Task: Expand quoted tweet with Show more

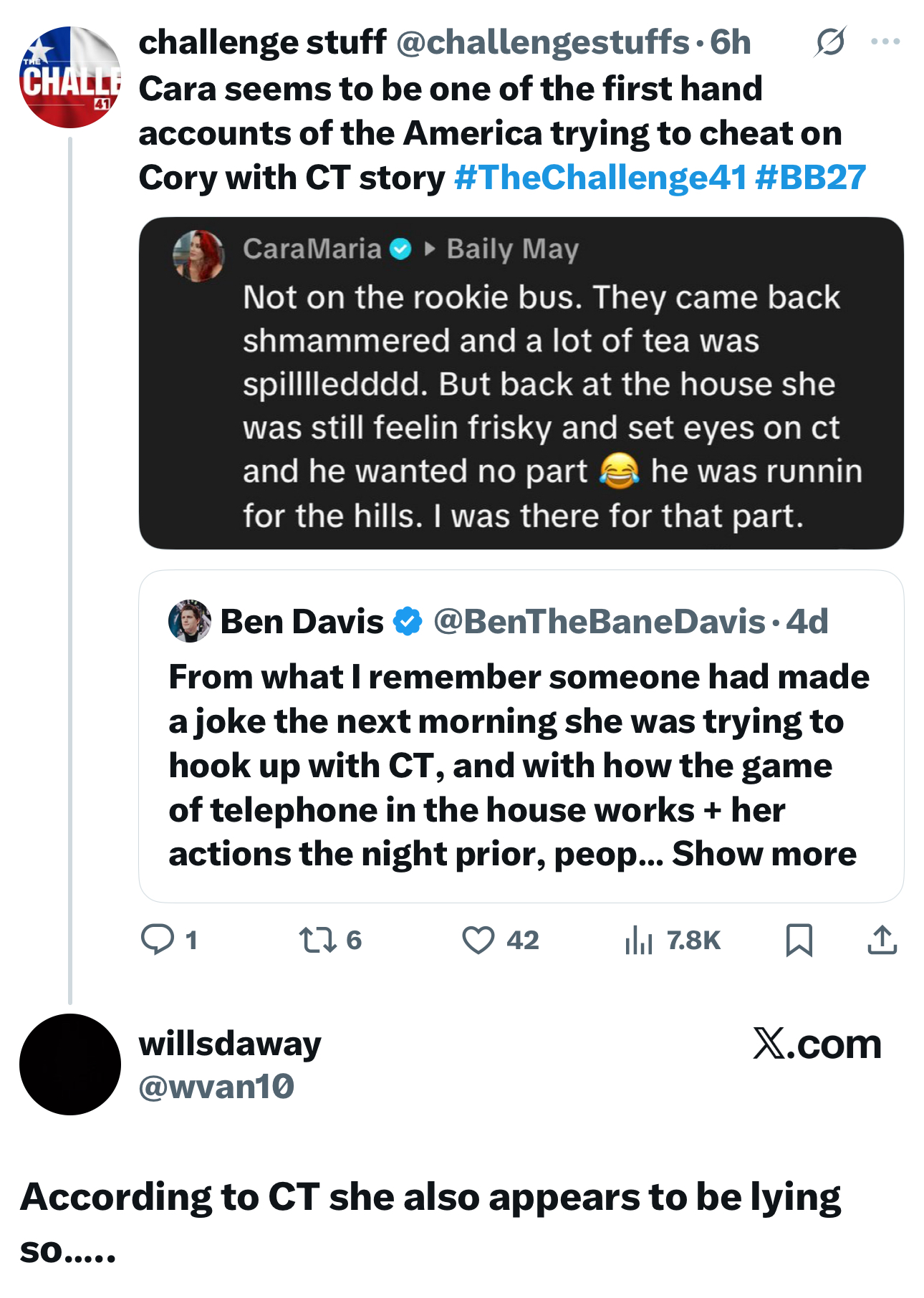Action: [764, 854]
